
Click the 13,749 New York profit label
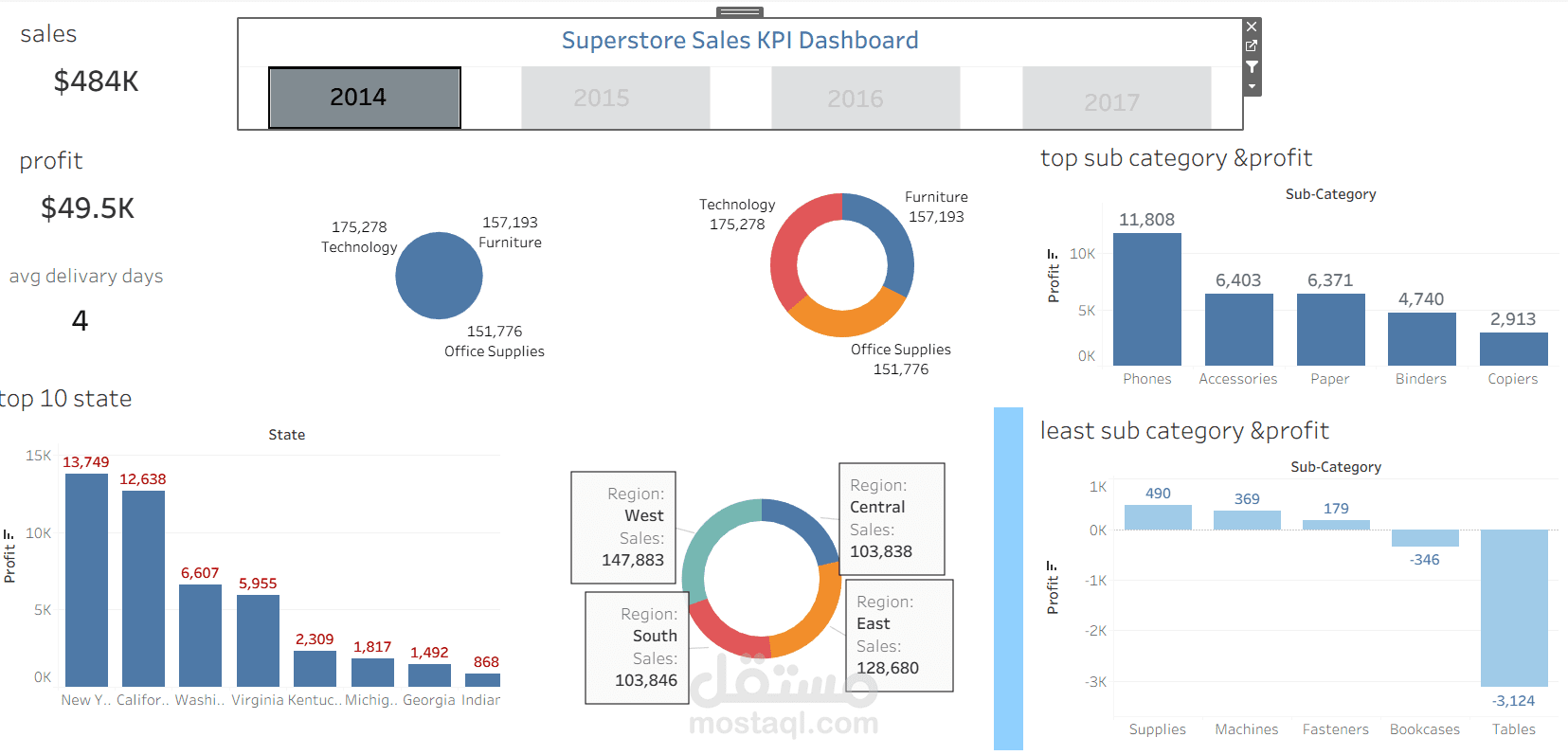(85, 462)
